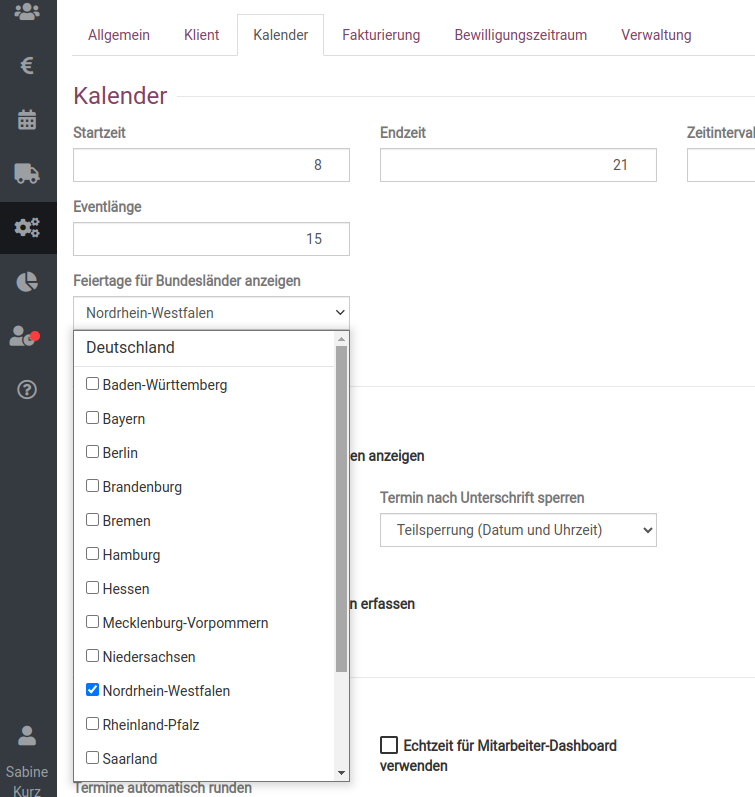Image resolution: width=755 pixels, height=797 pixels.
Task: Click the user icon with red notification
Action: coord(24,336)
